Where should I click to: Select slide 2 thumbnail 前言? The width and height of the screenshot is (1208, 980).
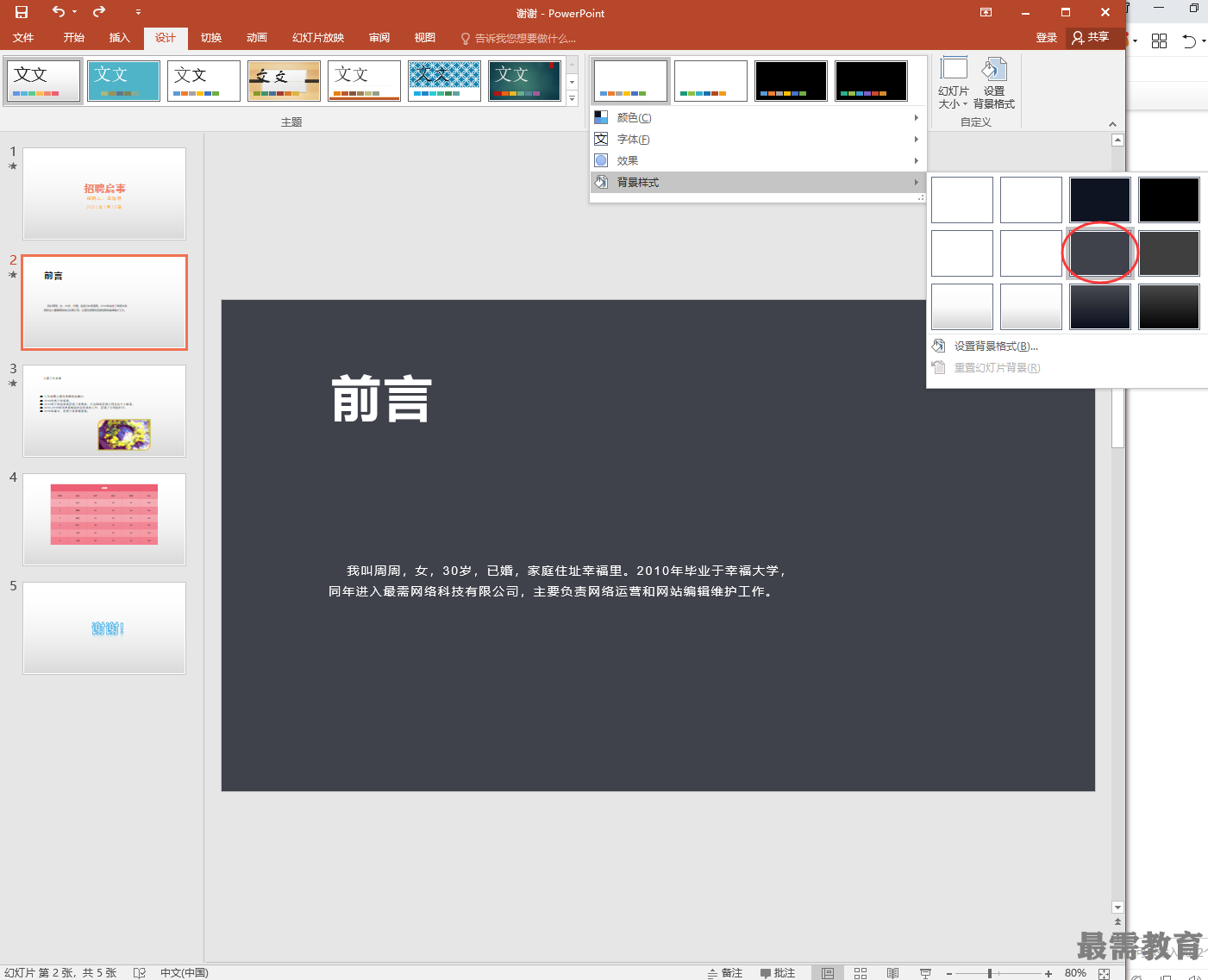(104, 303)
